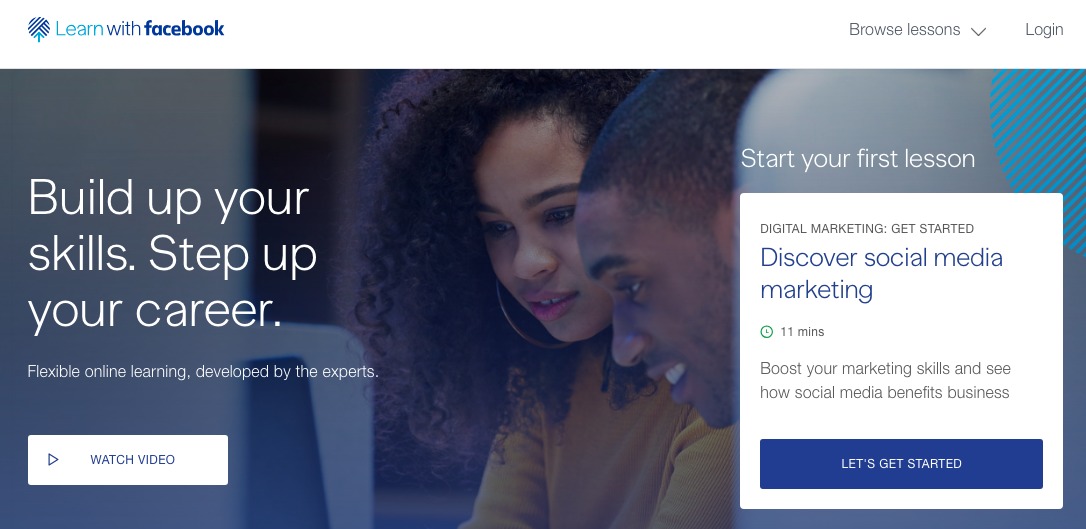Click the Learn with Facebook tree logo icon
Screen dimensions: 1086x529
point(39,29)
